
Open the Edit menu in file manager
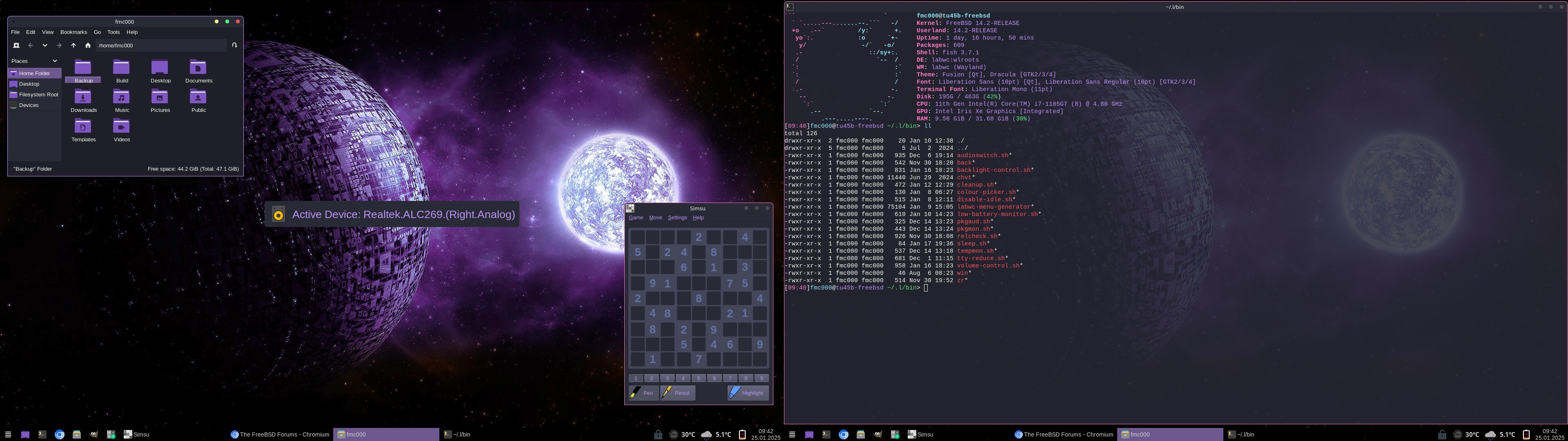pyautogui.click(x=31, y=32)
